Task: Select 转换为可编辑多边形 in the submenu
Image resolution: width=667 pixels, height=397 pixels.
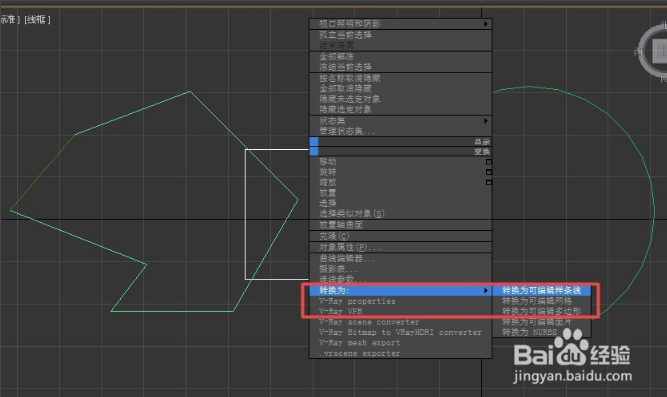Action: pyautogui.click(x=542, y=311)
